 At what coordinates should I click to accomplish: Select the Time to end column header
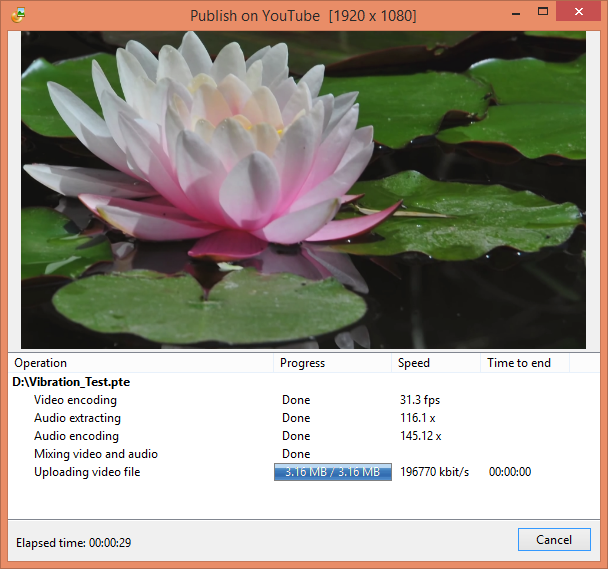[x=518, y=363]
